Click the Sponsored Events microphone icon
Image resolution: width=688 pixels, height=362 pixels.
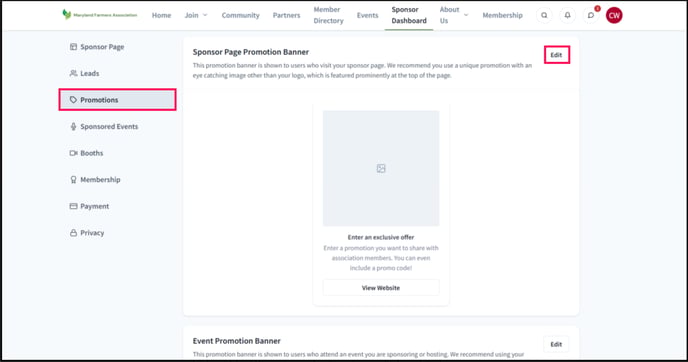point(73,126)
